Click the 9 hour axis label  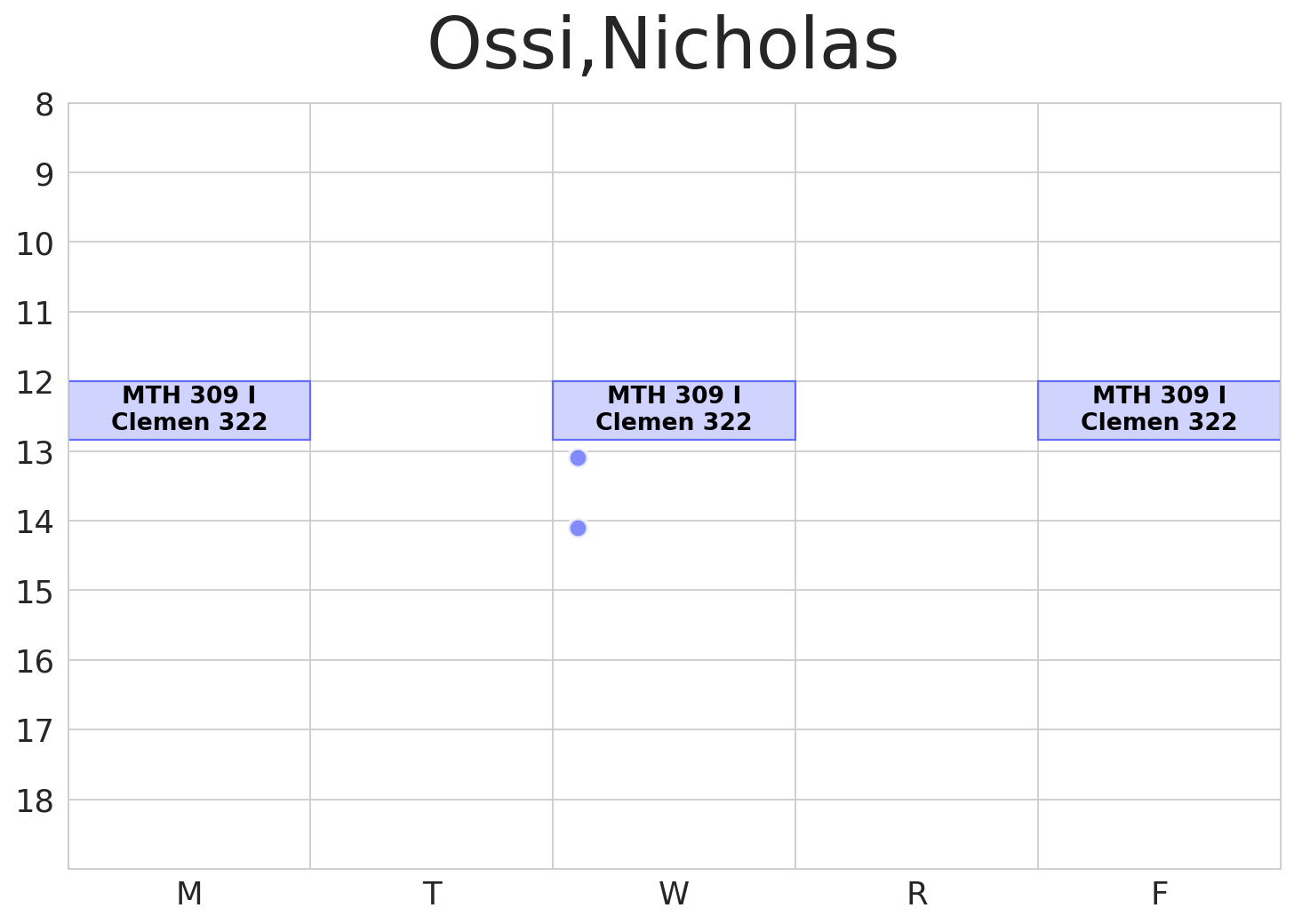click(x=44, y=175)
